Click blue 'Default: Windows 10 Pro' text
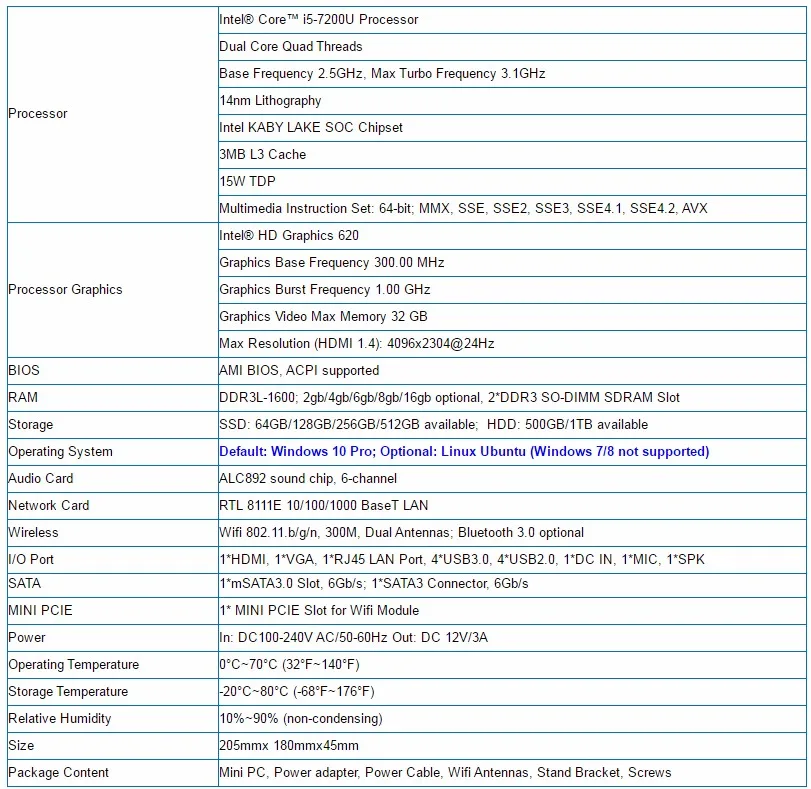This screenshot has width=811, height=789. [295, 451]
